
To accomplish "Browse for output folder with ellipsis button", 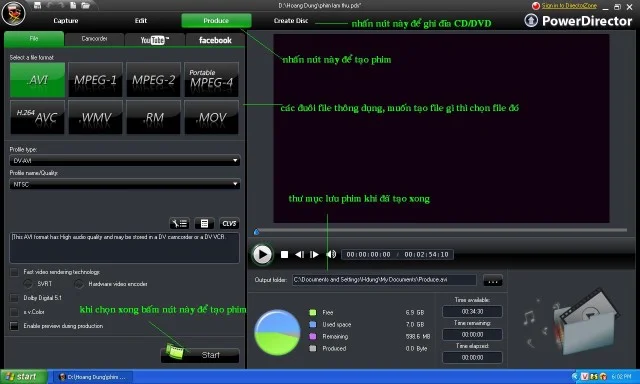I will pyautogui.click(x=493, y=280).
